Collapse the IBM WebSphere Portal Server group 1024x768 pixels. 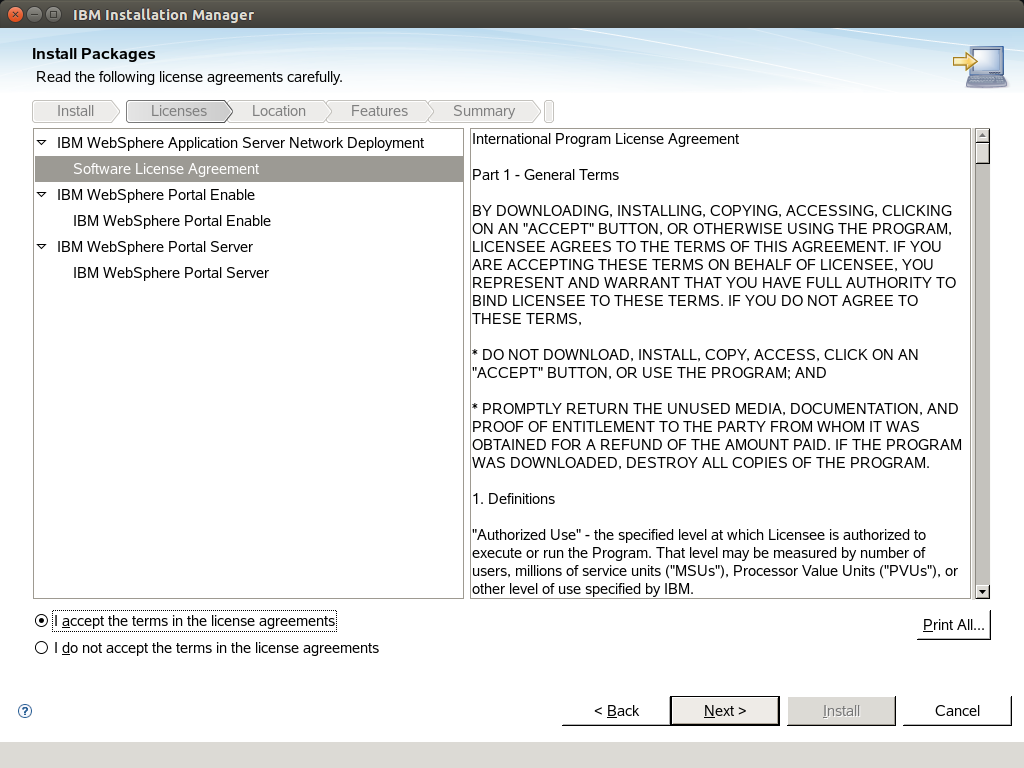pos(42,247)
